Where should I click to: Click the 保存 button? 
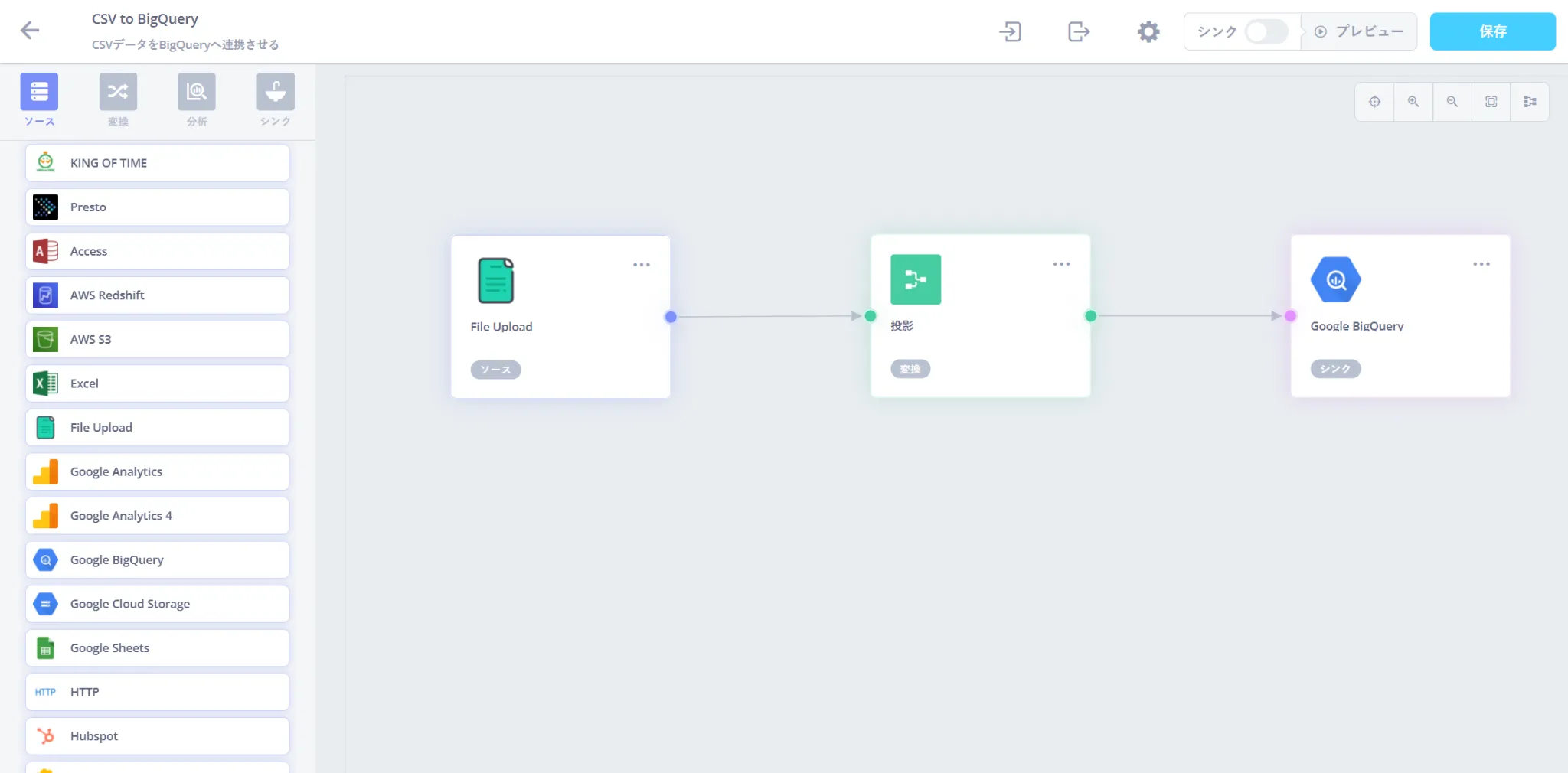[x=1492, y=31]
